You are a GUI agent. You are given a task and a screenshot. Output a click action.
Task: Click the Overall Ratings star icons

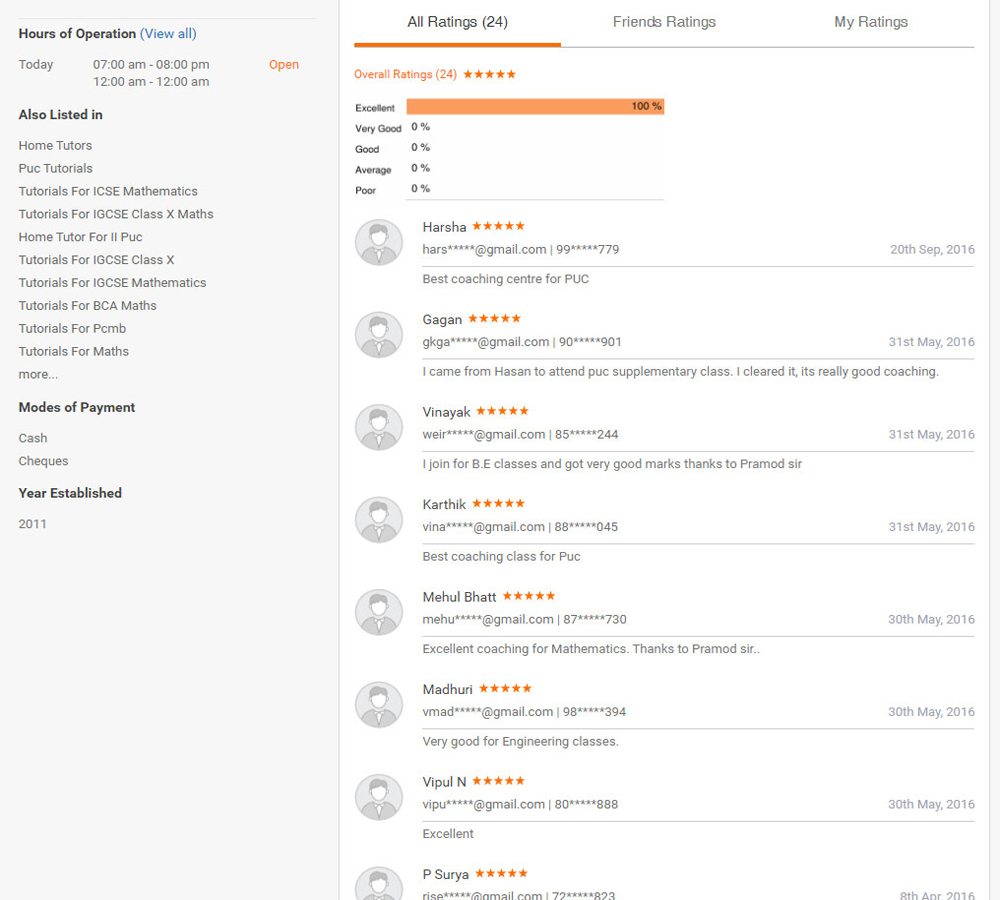coord(490,75)
